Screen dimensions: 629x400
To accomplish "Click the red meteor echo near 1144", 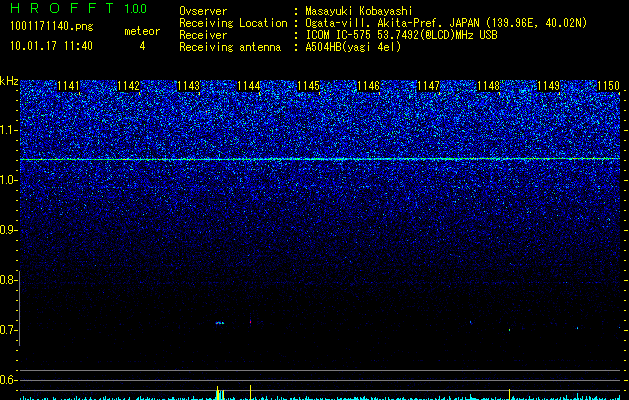I will coord(250,321).
